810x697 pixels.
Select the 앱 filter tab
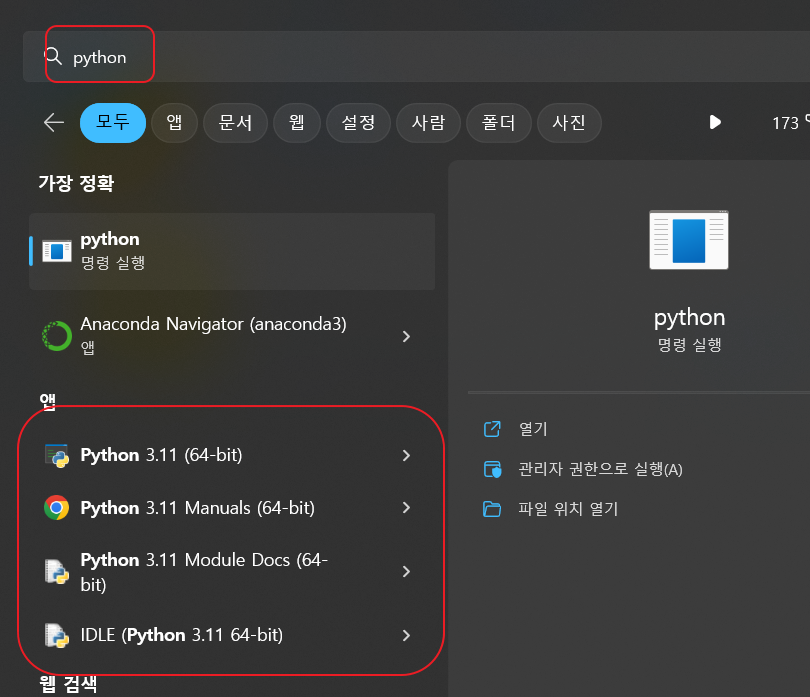click(x=174, y=122)
